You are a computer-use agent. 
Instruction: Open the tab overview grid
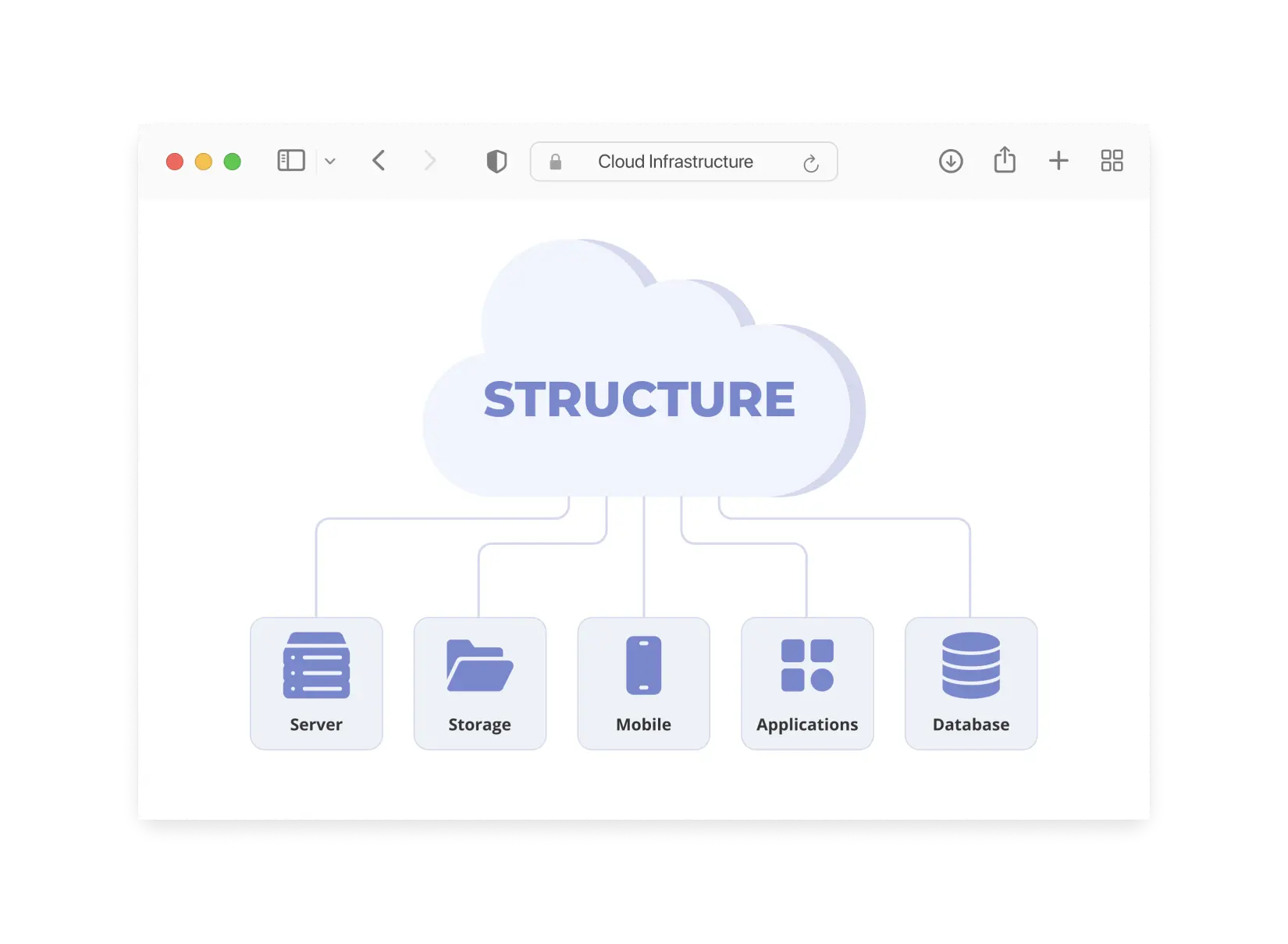point(1112,160)
